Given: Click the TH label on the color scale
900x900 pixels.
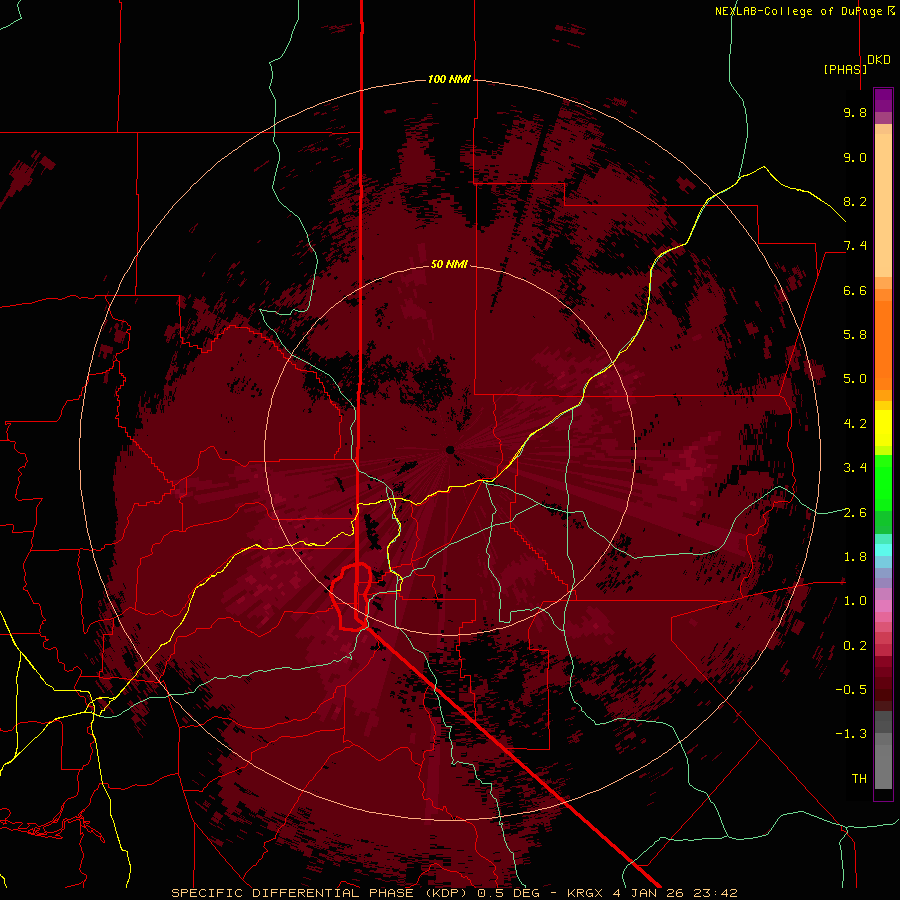Looking at the screenshot, I should tap(859, 779).
